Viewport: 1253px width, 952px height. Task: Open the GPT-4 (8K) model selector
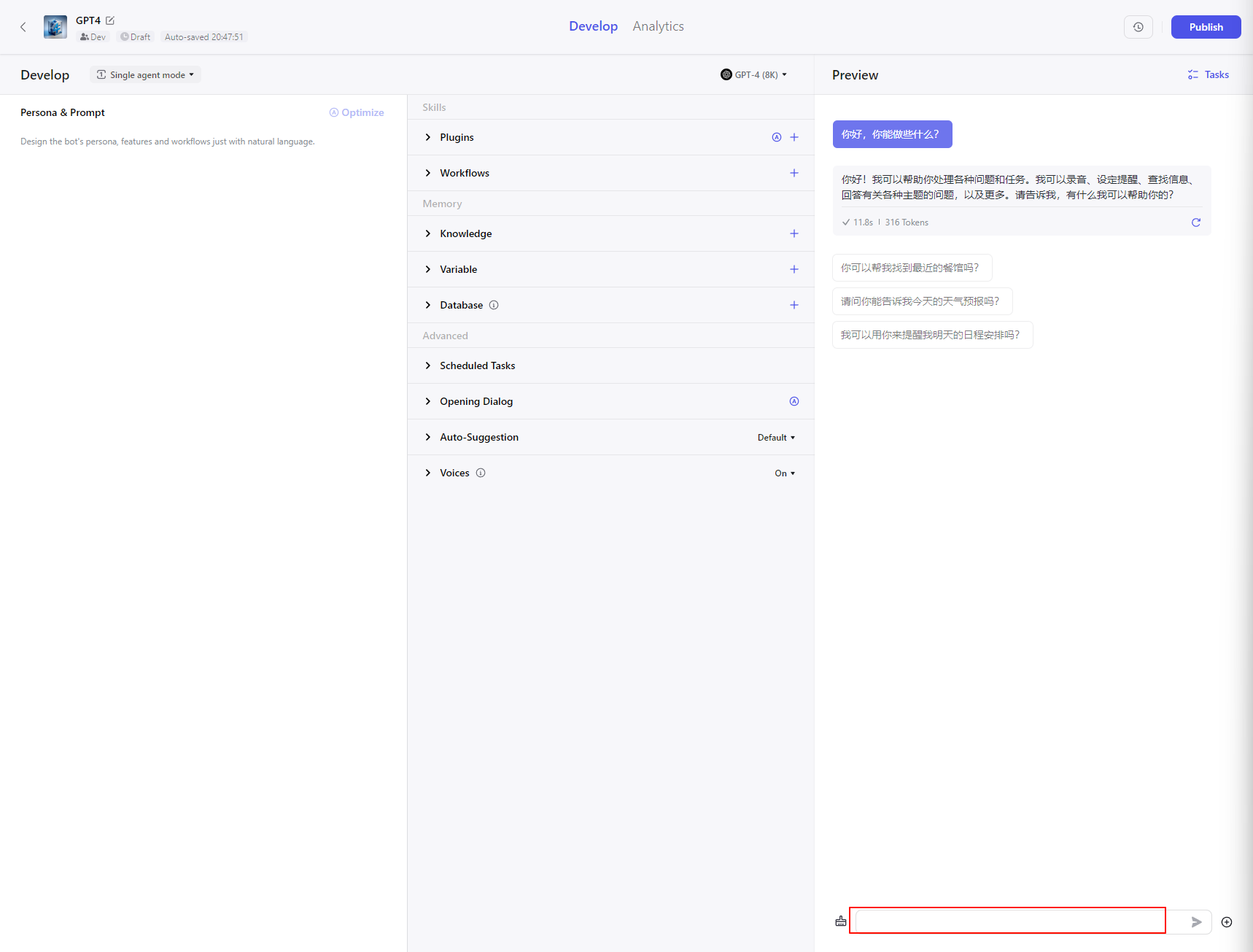(x=753, y=74)
